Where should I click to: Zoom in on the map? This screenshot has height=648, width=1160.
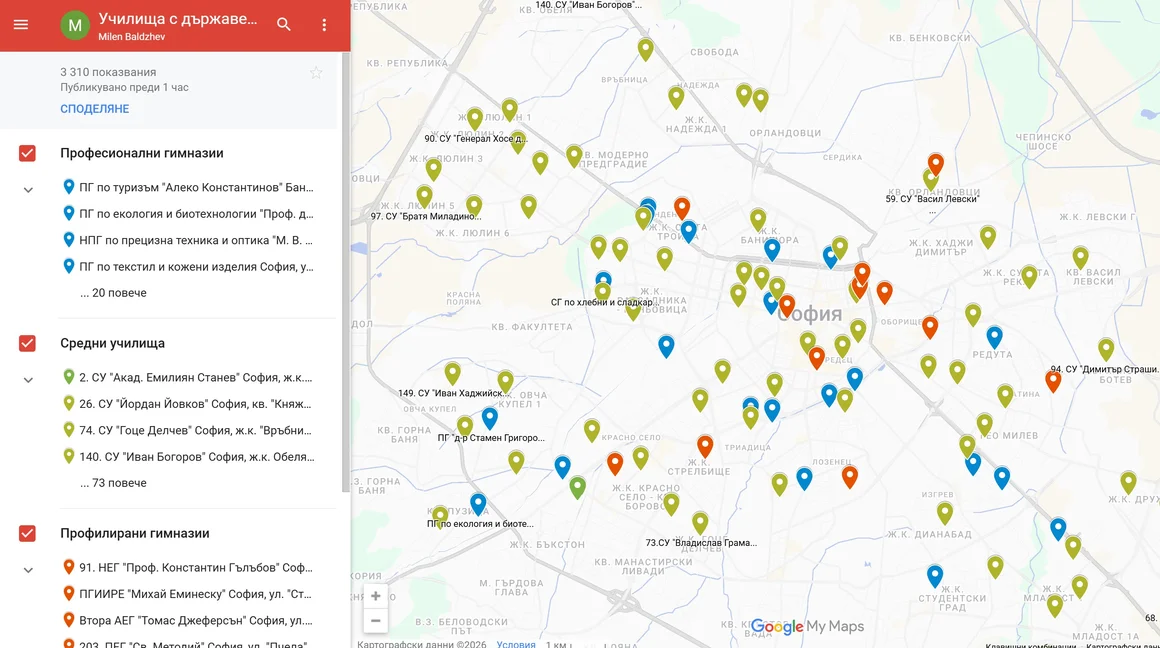point(376,596)
